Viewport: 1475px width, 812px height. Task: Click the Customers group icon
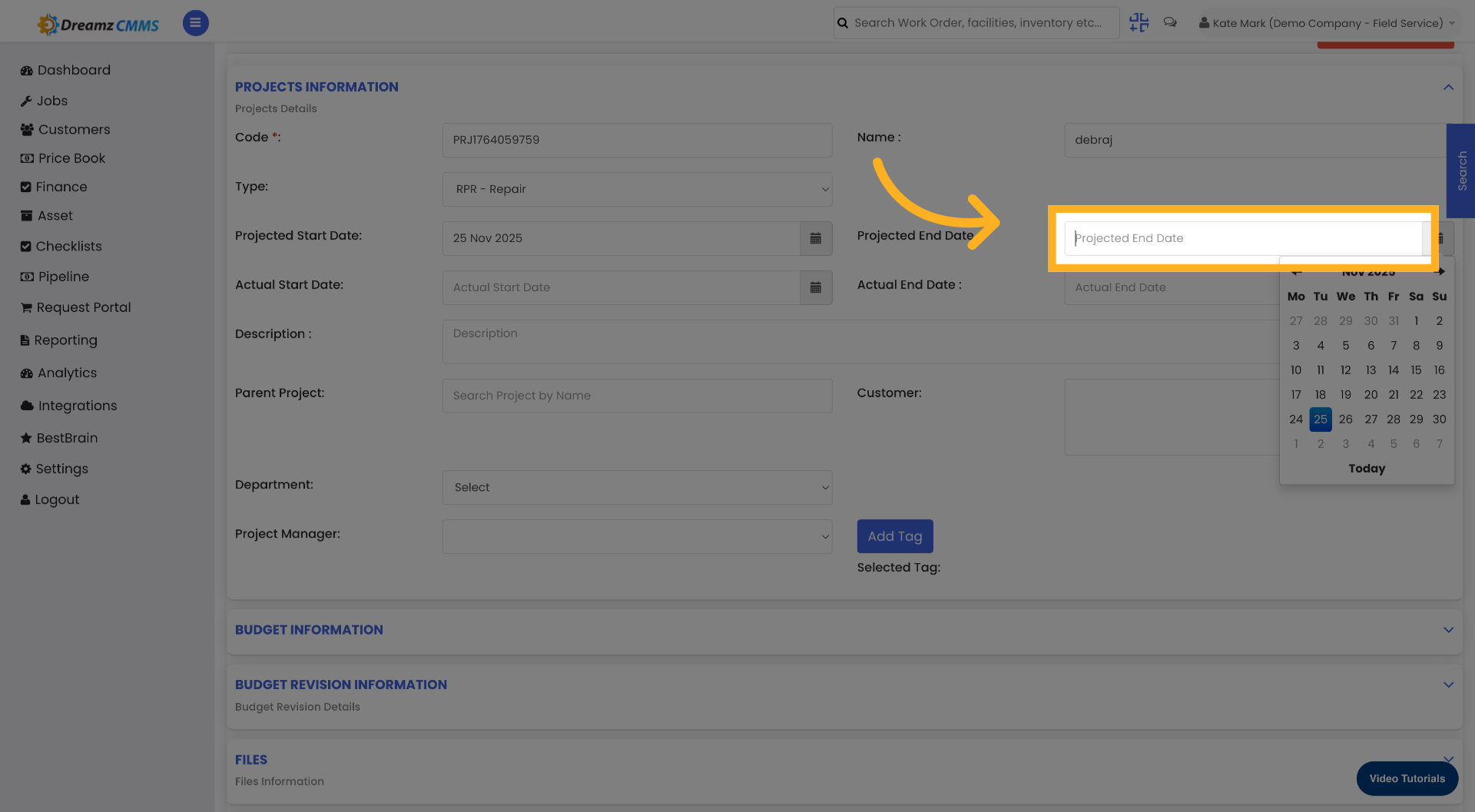[27, 130]
